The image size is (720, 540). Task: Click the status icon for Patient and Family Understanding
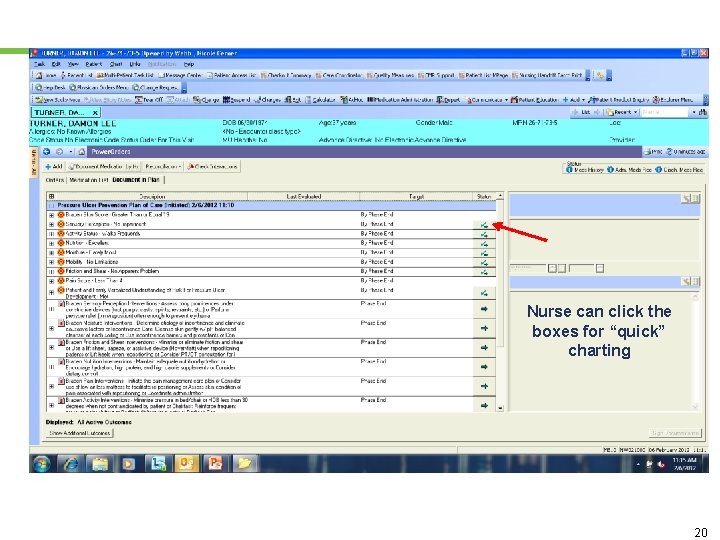coord(484,293)
